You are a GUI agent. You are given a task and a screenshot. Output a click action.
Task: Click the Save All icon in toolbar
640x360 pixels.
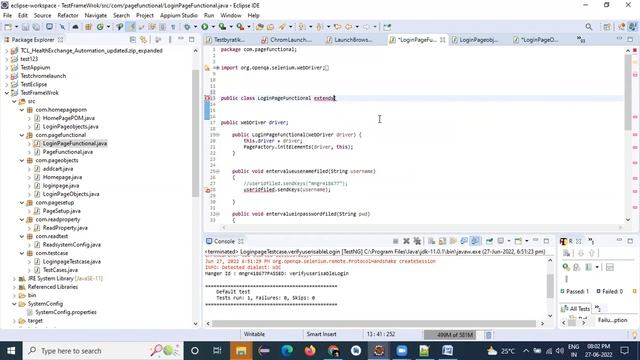(x=36, y=27)
